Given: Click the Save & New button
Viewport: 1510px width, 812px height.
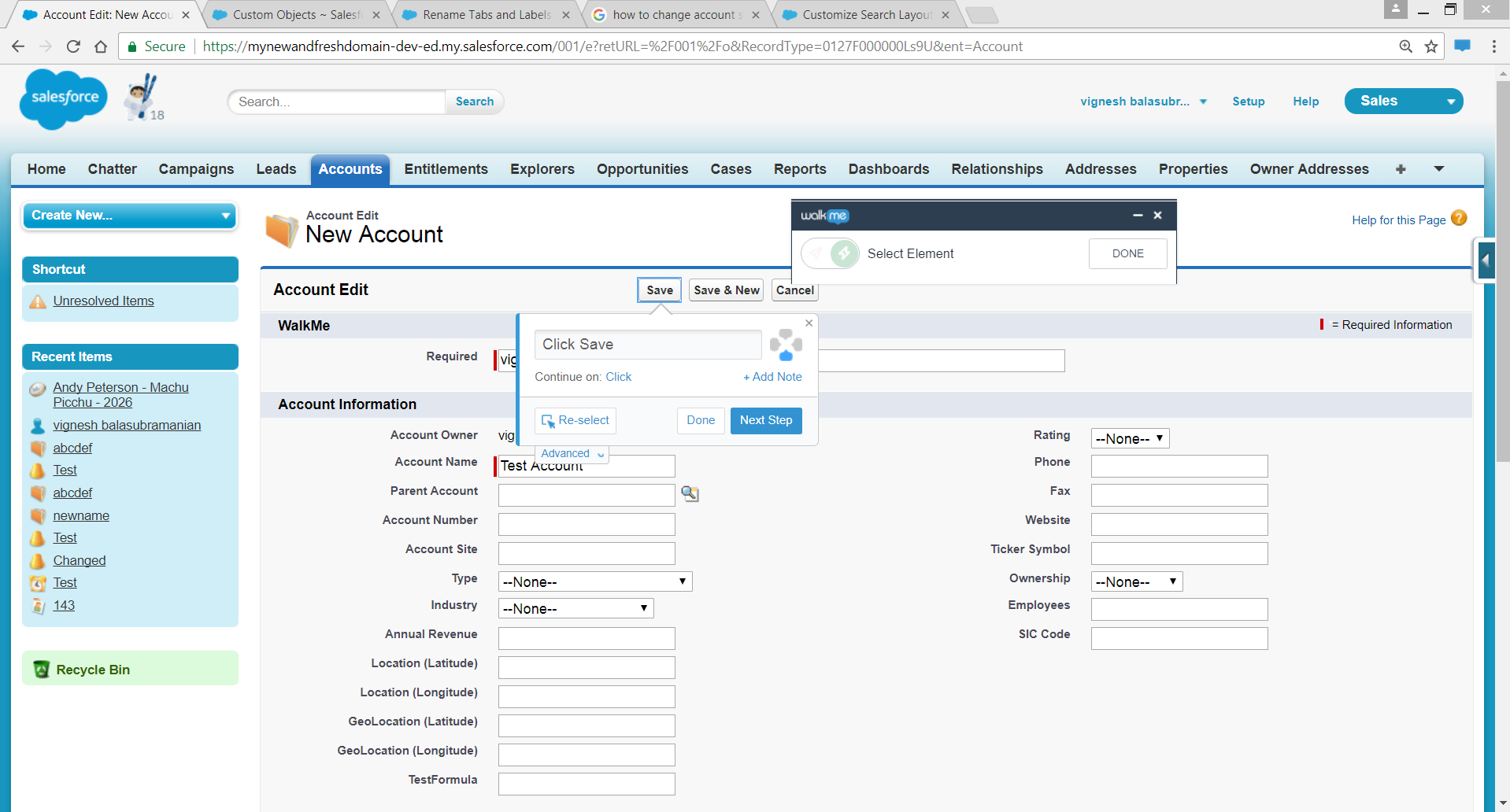Looking at the screenshot, I should click(726, 290).
